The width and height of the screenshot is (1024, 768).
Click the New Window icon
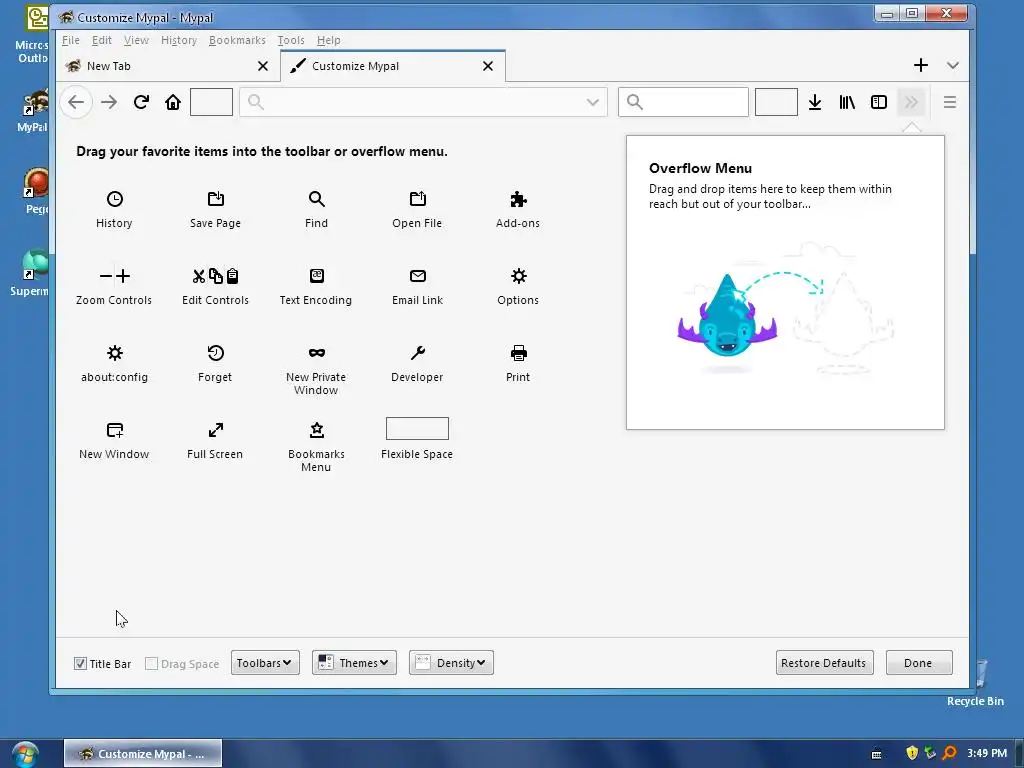click(115, 430)
